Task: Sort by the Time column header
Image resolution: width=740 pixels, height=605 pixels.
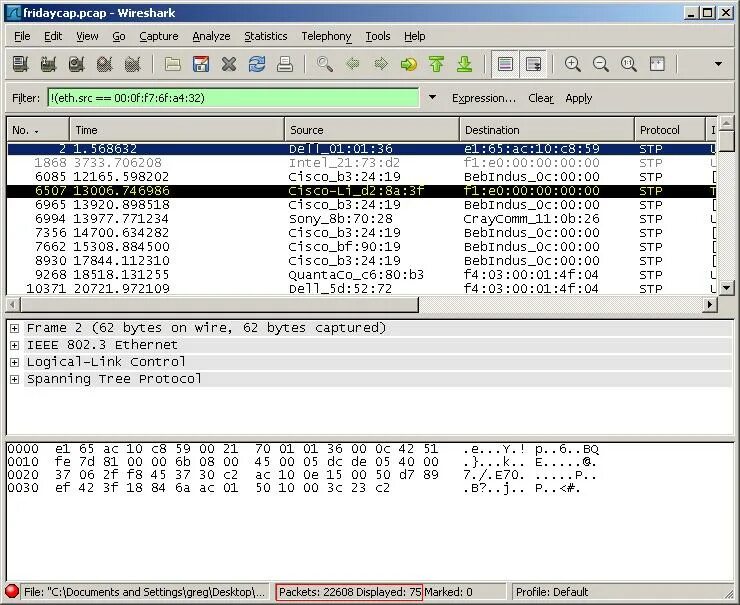Action: click(x=177, y=130)
